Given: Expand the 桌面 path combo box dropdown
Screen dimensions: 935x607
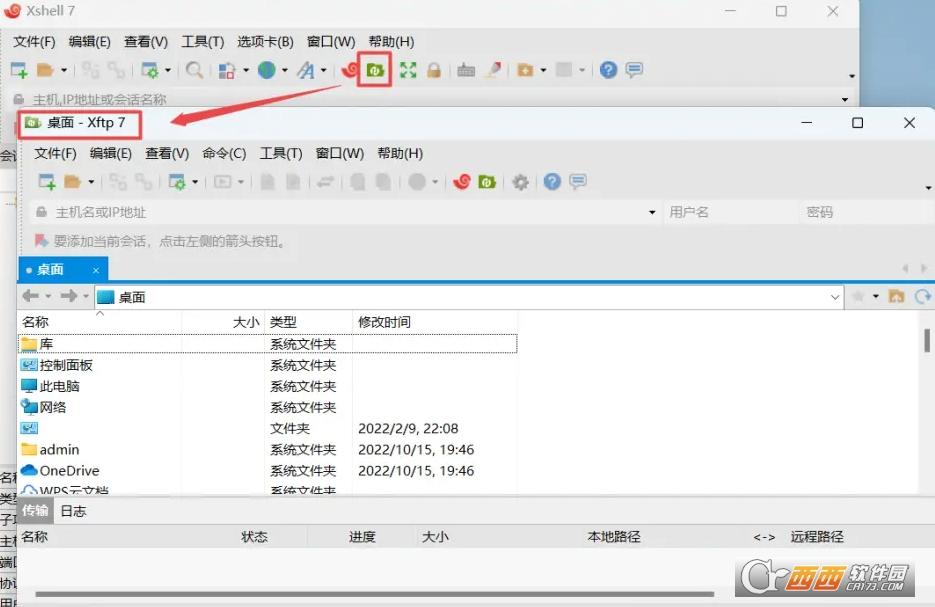Looking at the screenshot, I should coord(835,297).
